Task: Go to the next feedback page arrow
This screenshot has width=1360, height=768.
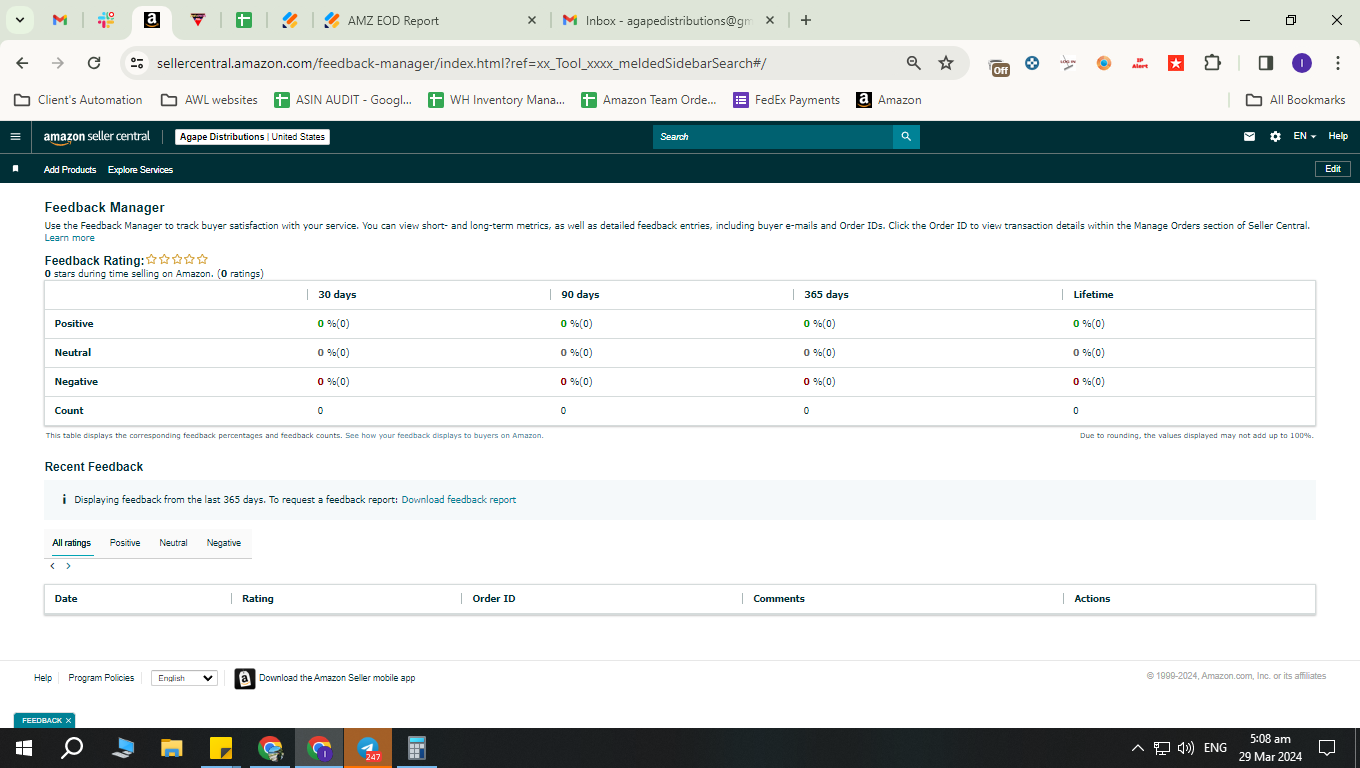Action: pos(68,566)
